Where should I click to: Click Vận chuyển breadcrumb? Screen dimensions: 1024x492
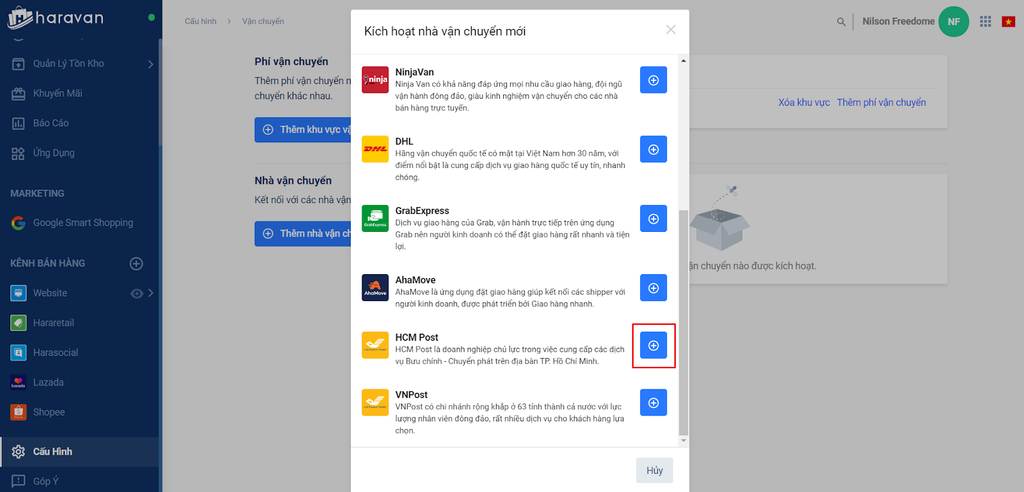pyautogui.click(x=263, y=22)
